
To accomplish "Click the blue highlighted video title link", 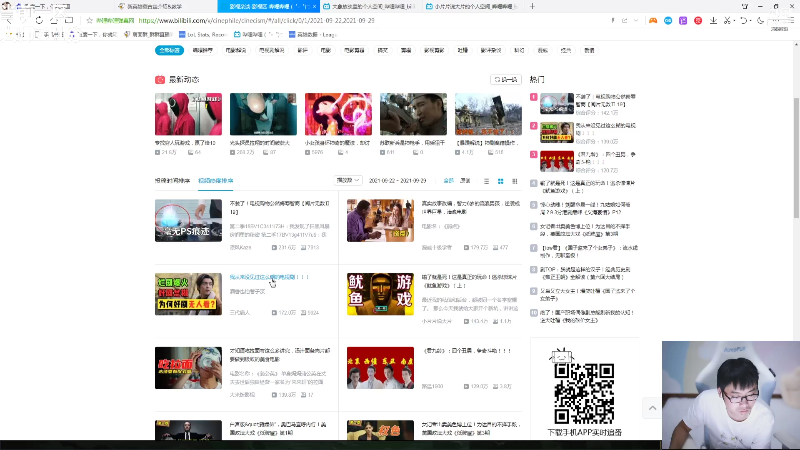I will (x=269, y=277).
